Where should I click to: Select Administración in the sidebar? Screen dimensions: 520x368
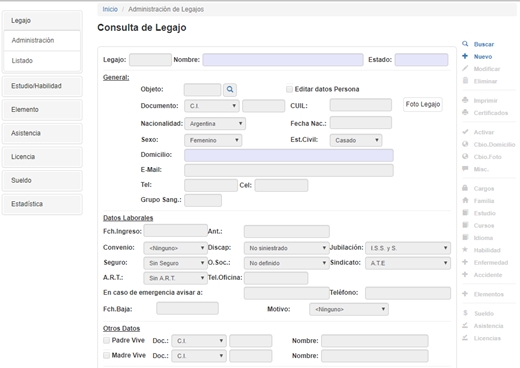click(x=42, y=40)
